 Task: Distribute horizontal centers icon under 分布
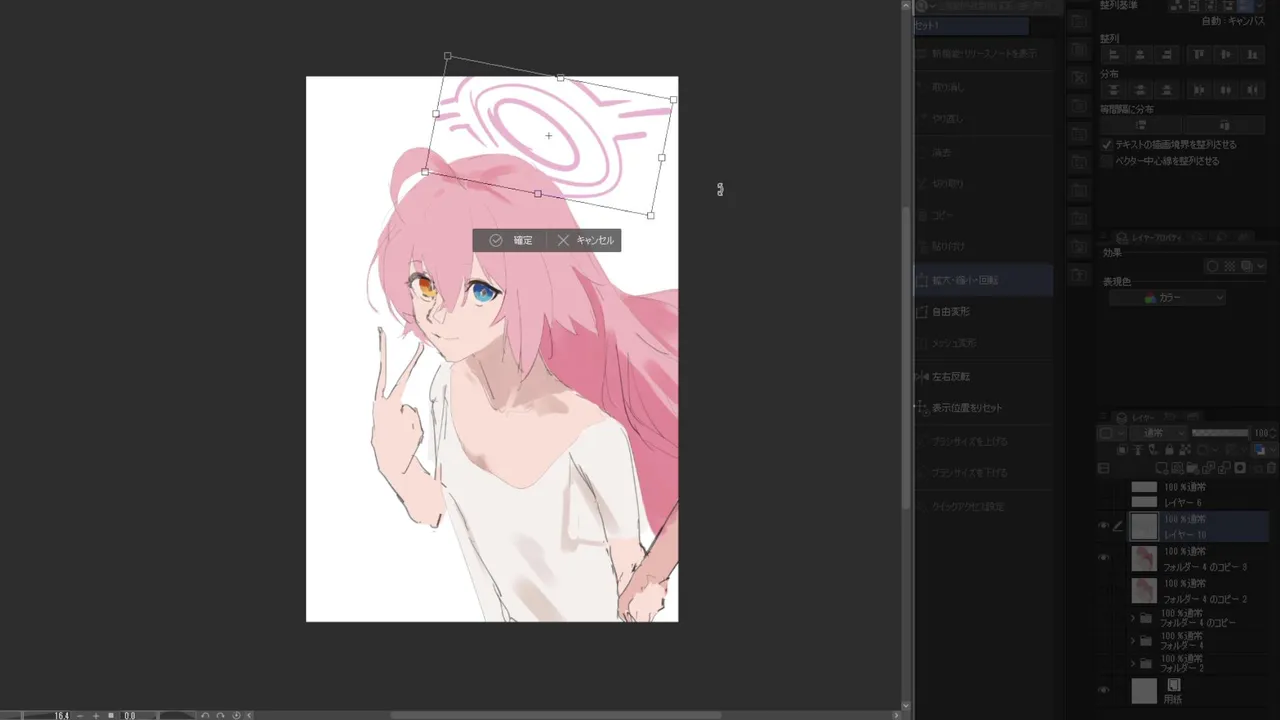(1225, 90)
